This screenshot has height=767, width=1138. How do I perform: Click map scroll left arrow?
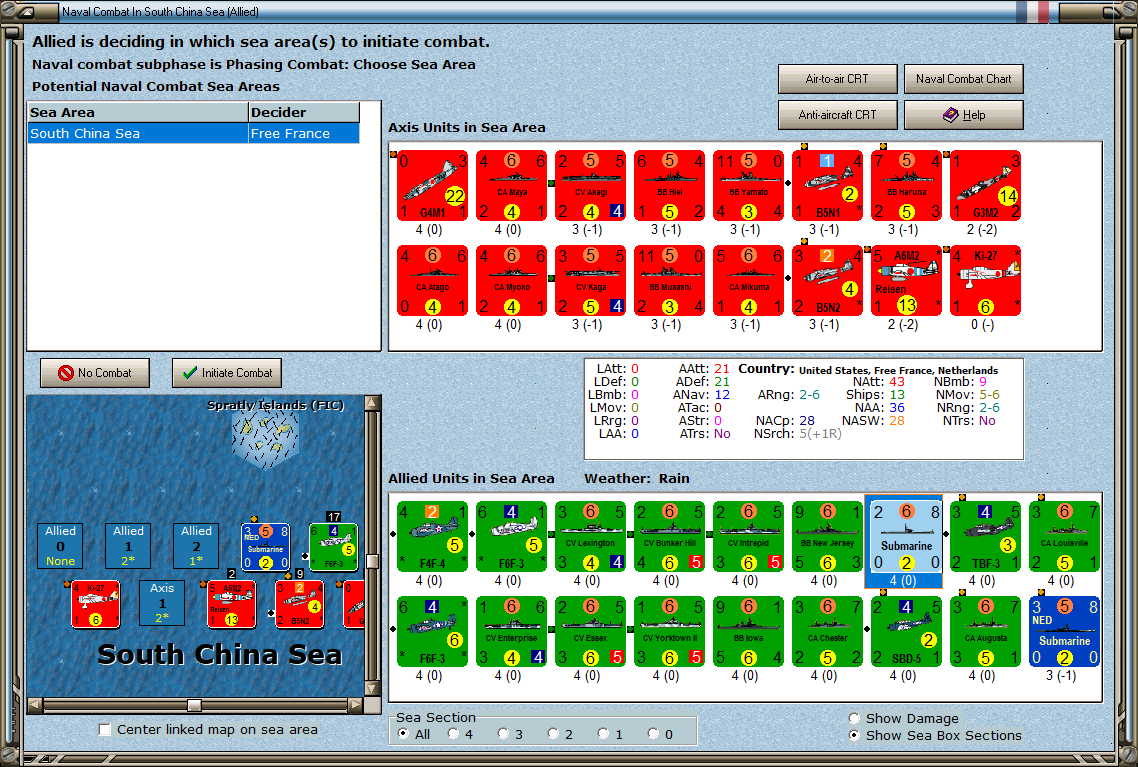click(x=34, y=704)
